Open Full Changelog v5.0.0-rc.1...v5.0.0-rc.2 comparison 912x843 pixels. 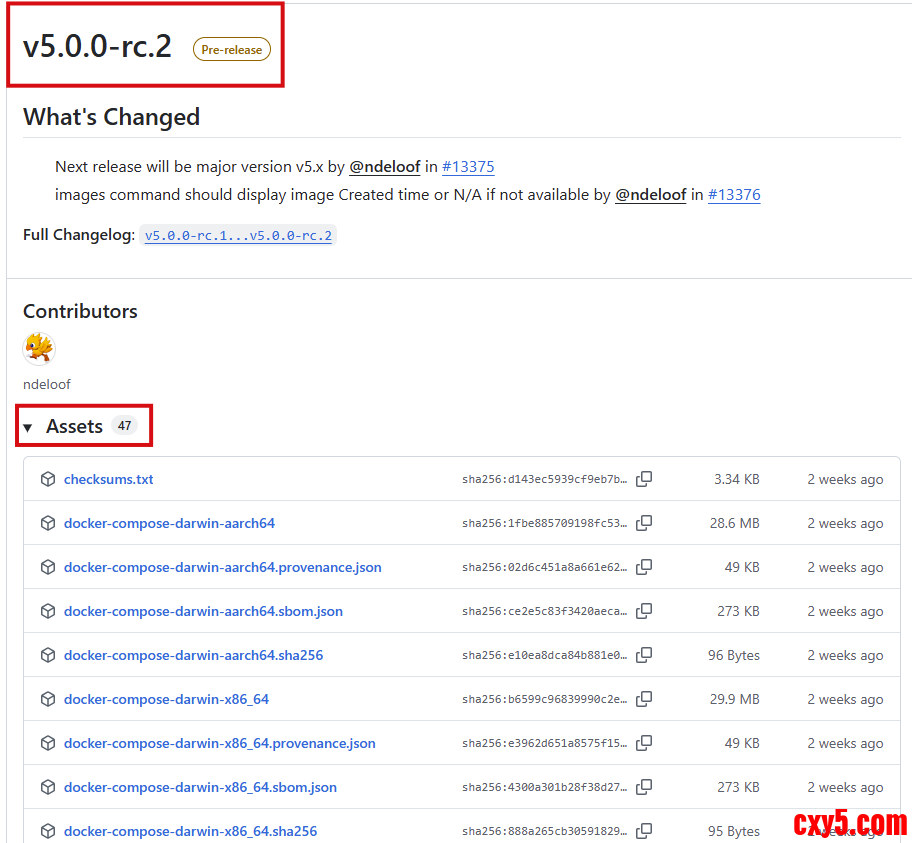(x=238, y=236)
